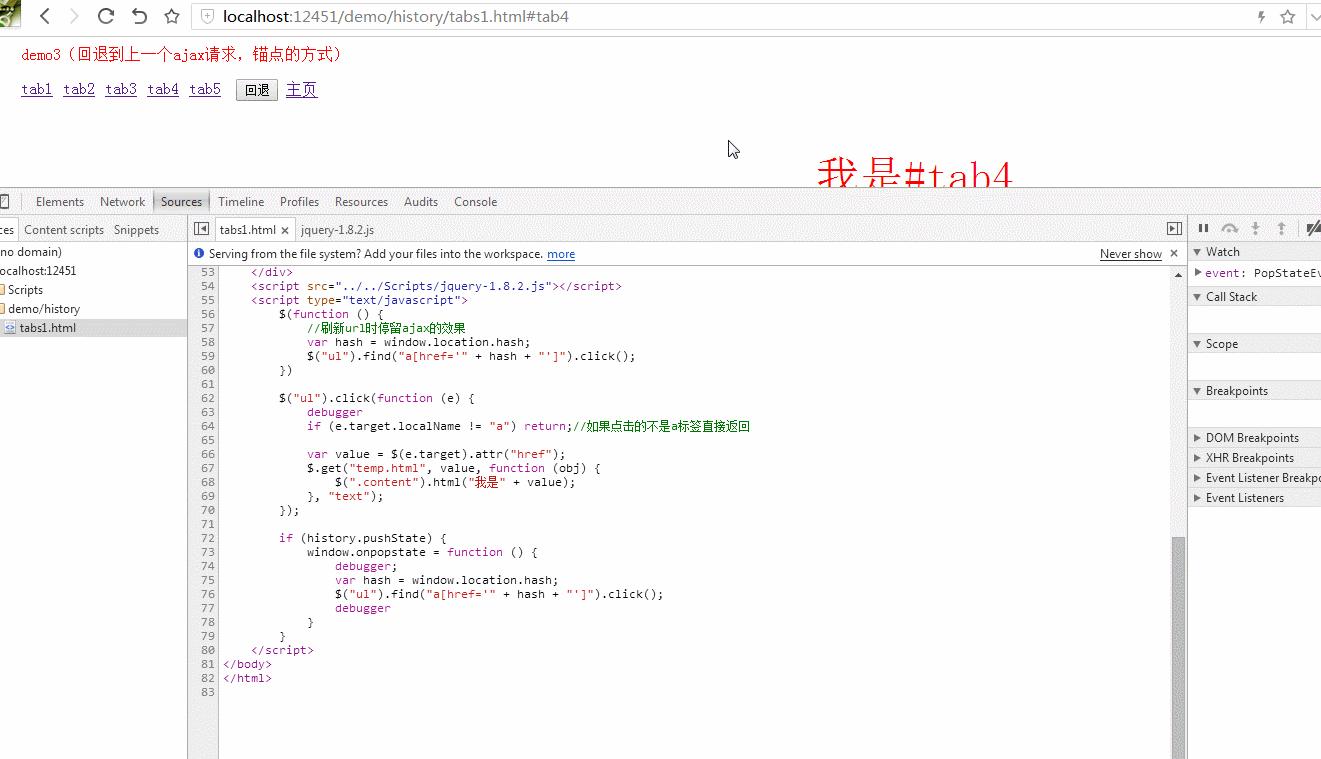
Task: Hide the navigator sidebar in Sources panel
Action: point(201,229)
